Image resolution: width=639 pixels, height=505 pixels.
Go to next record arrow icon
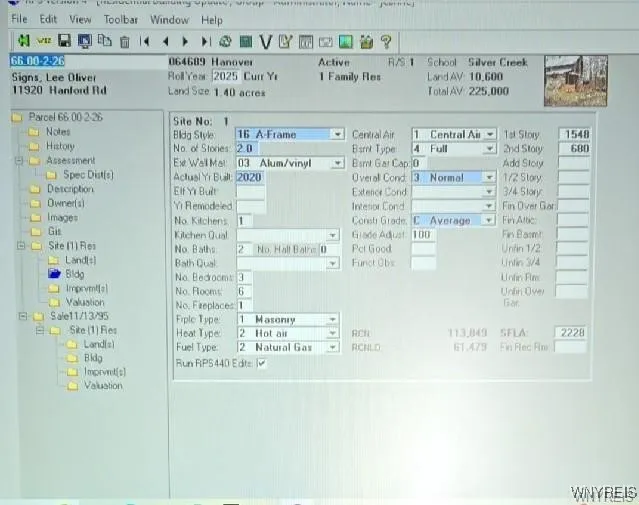tap(185, 41)
